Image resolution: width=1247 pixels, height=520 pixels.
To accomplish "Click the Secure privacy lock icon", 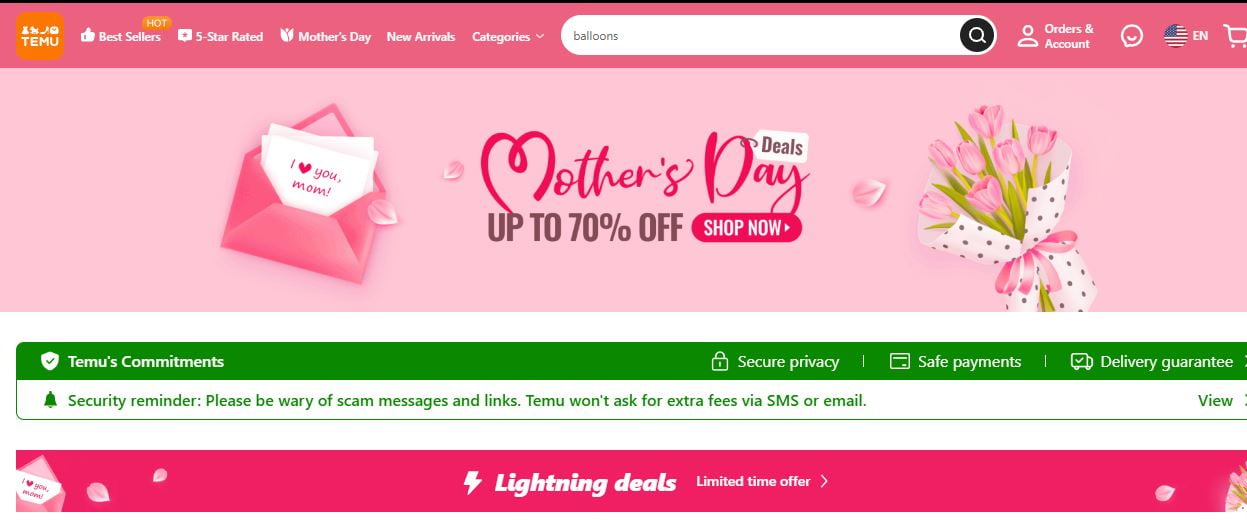I will (x=719, y=361).
